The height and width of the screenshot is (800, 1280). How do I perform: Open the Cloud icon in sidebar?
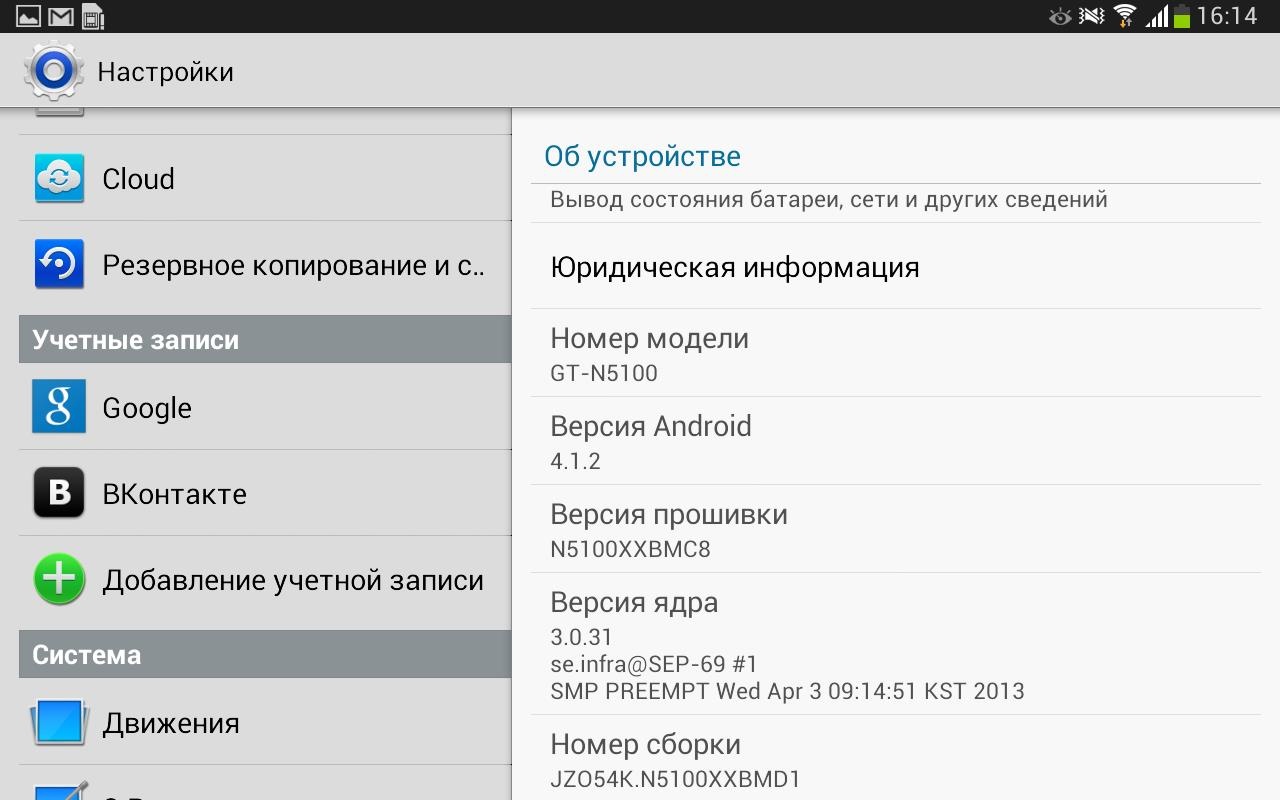click(x=59, y=179)
